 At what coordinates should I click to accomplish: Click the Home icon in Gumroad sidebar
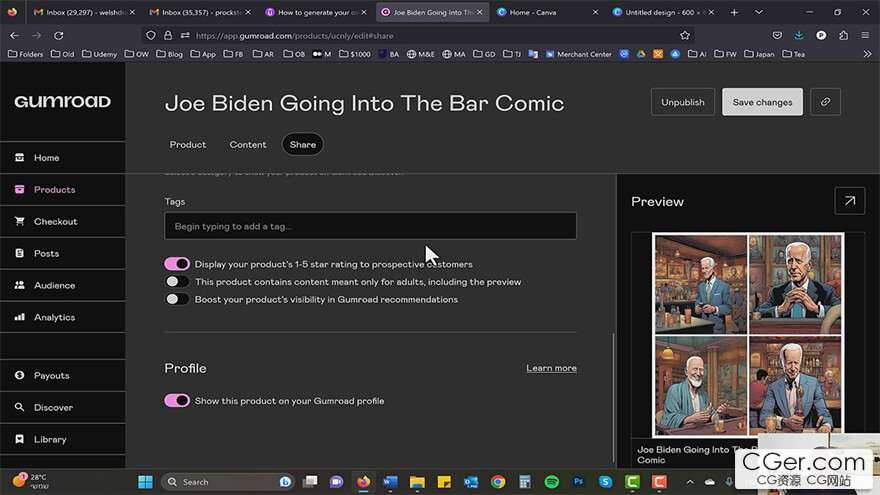pyautogui.click(x=20, y=158)
